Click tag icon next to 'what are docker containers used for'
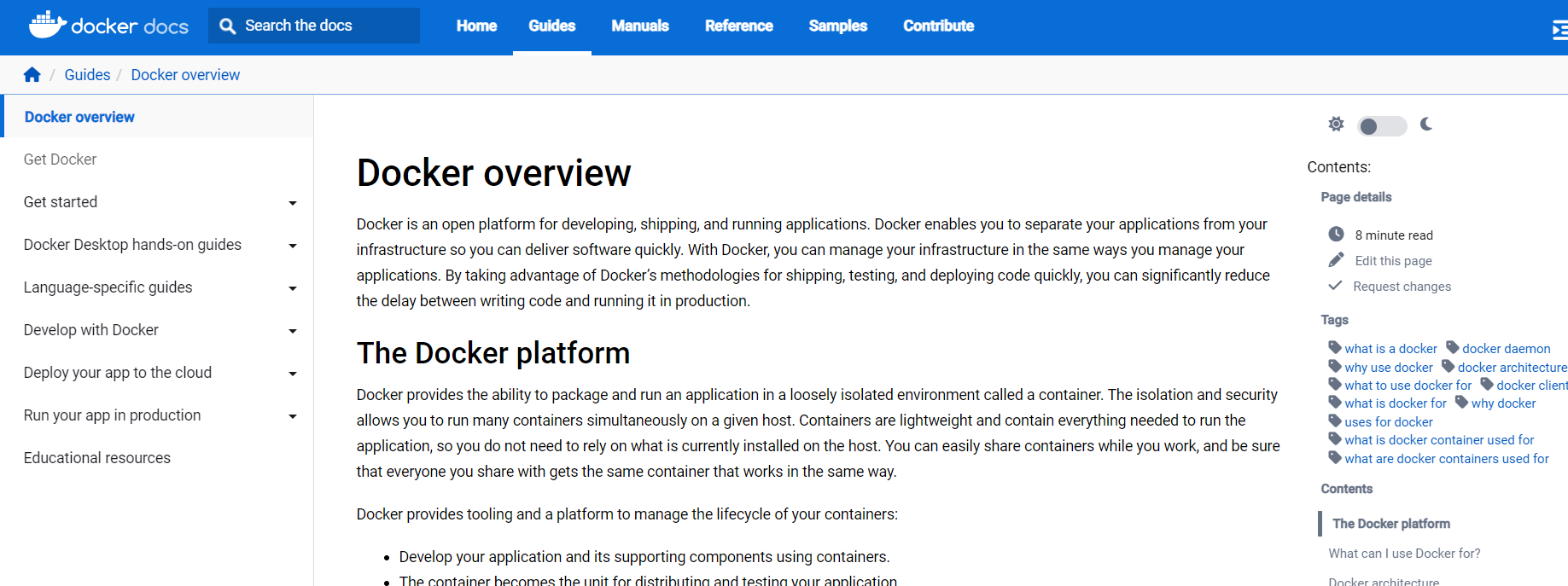Image resolution: width=1568 pixels, height=586 pixels. click(x=1335, y=457)
